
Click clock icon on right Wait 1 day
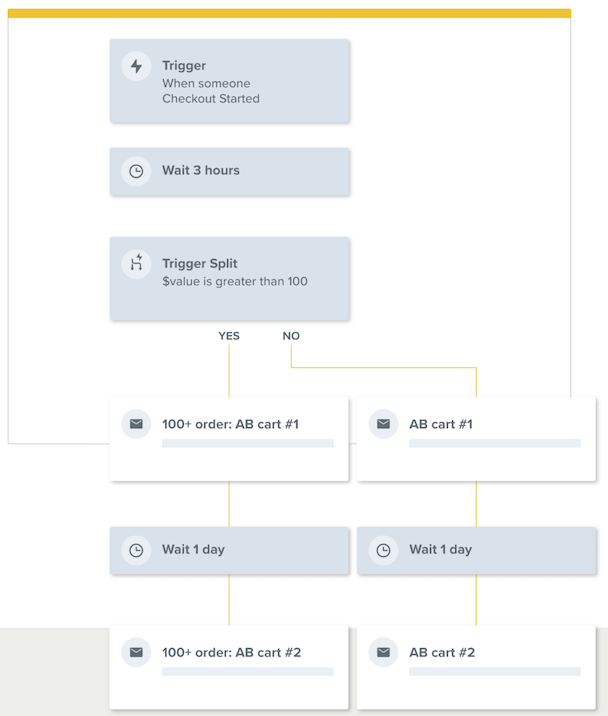pos(383,550)
